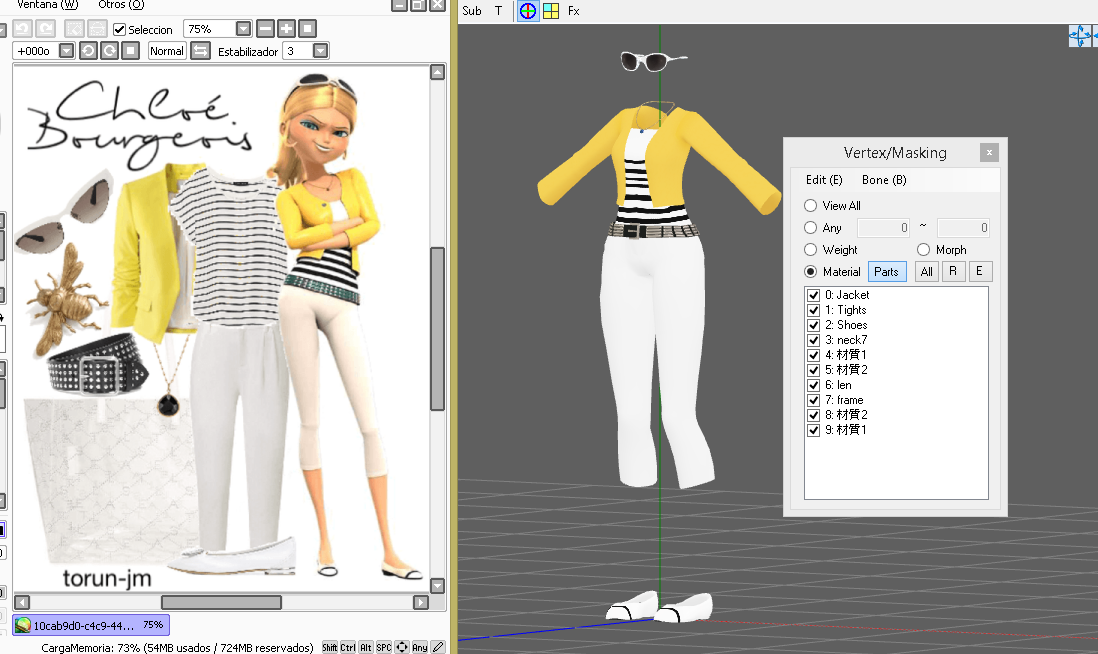1098x654 pixels.
Task: Uncheck the 7: frame material
Action: point(814,401)
